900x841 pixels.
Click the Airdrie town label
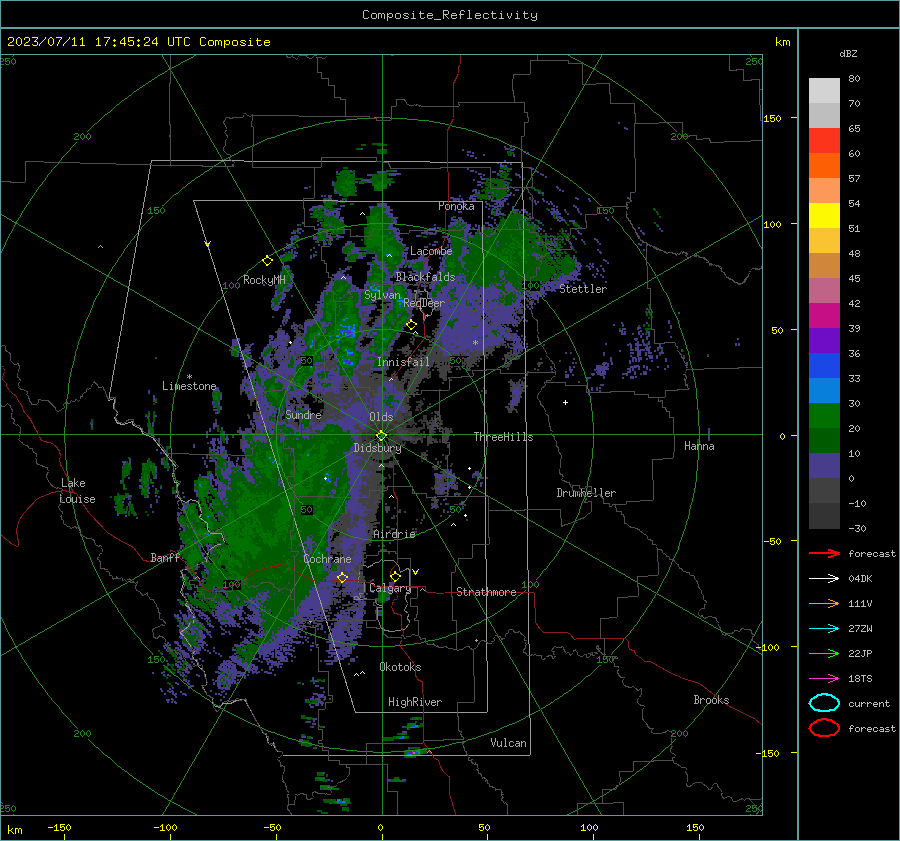[x=394, y=534]
